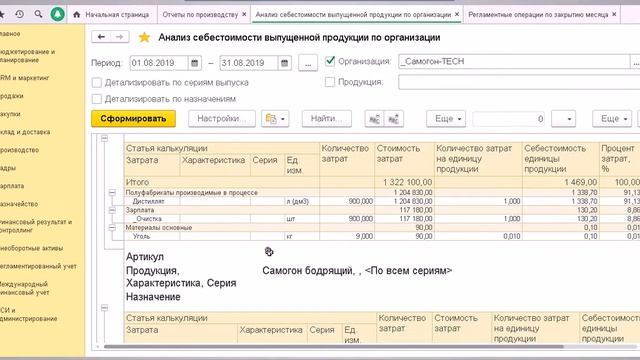Image resolution: width=640 pixels, height=360 pixels.
Task: Click the empty Продукция input field
Action: (518, 82)
